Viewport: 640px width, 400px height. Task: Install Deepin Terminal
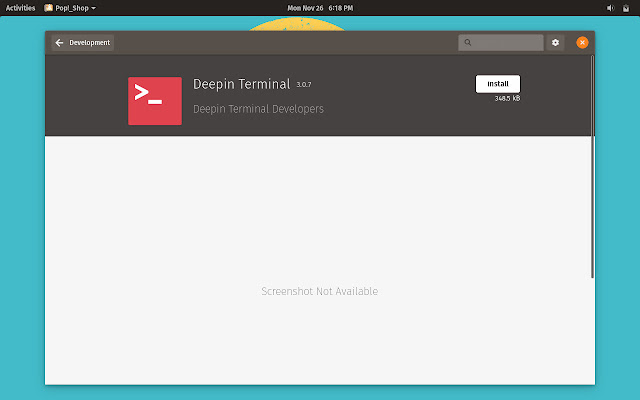[x=498, y=84]
